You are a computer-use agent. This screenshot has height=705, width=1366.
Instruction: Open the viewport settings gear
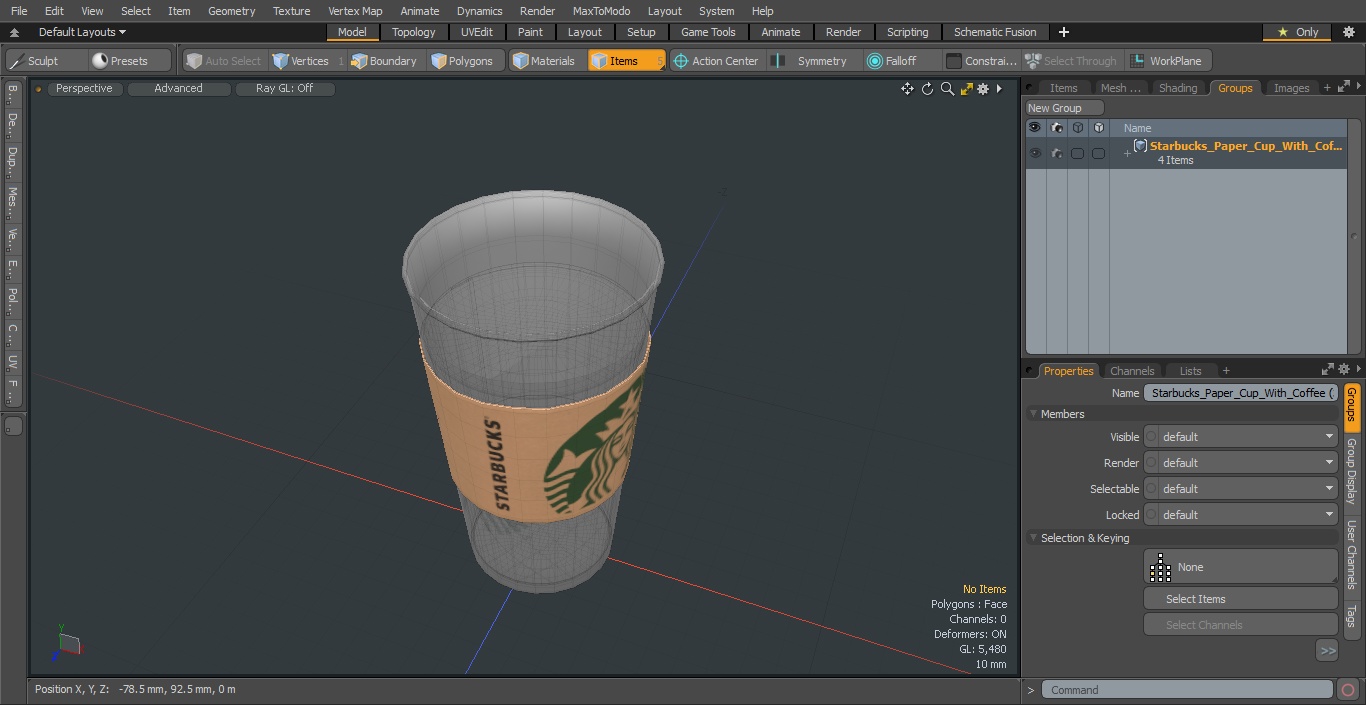pyautogui.click(x=983, y=89)
